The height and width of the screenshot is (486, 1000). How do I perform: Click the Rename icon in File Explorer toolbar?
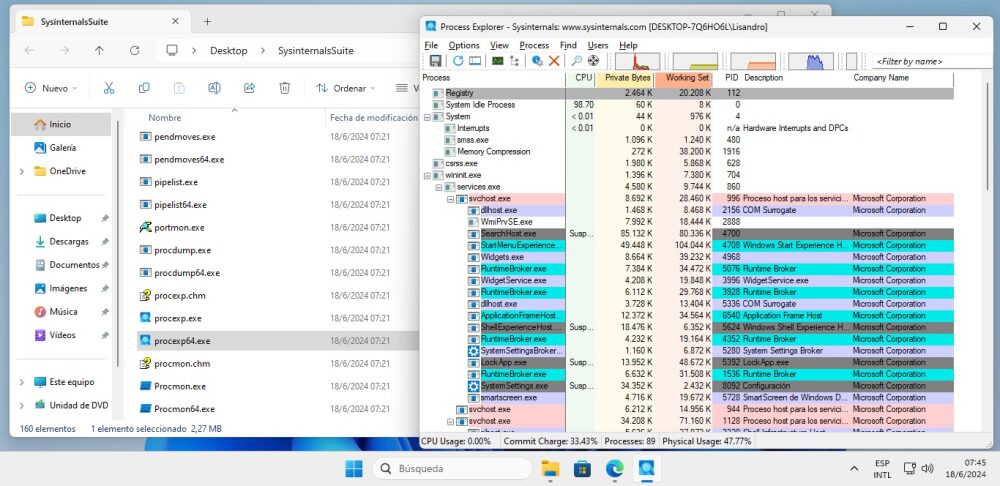(x=214, y=88)
